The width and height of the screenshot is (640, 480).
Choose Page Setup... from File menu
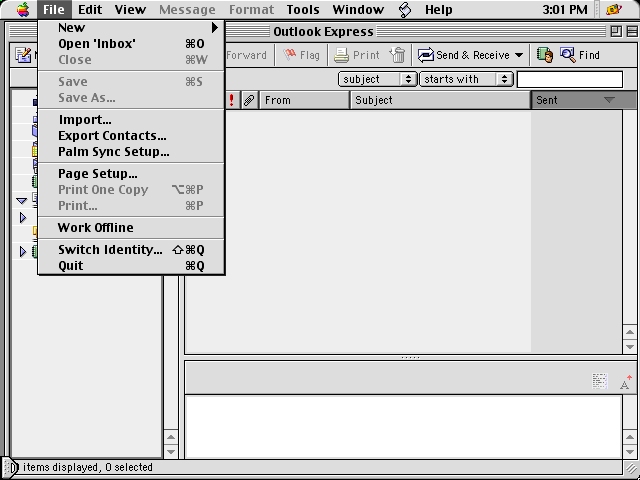(x=131, y=173)
